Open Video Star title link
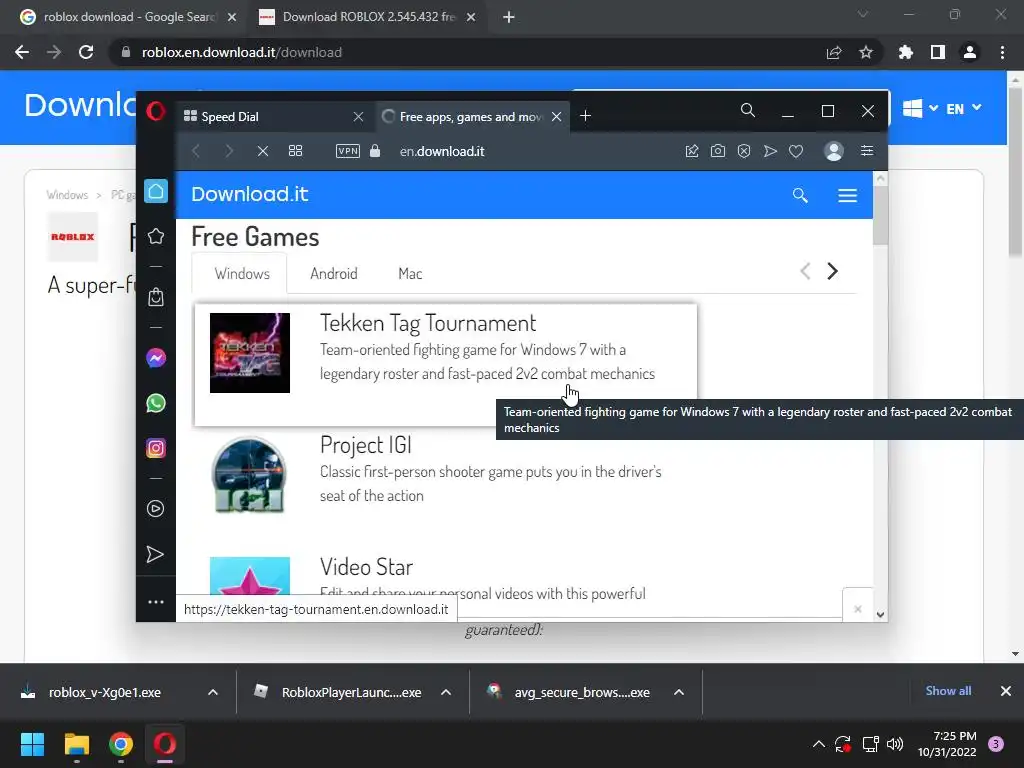1024x768 pixels. [x=366, y=567]
